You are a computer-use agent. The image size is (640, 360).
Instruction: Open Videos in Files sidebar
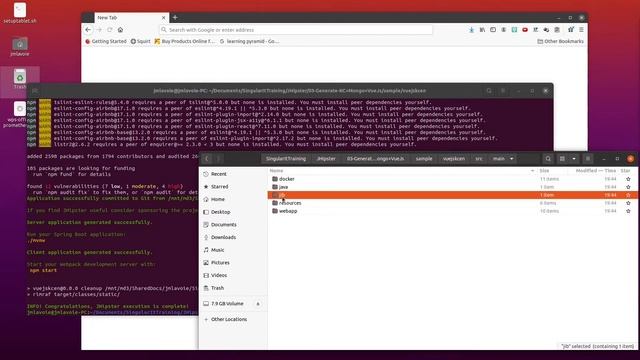point(233,275)
